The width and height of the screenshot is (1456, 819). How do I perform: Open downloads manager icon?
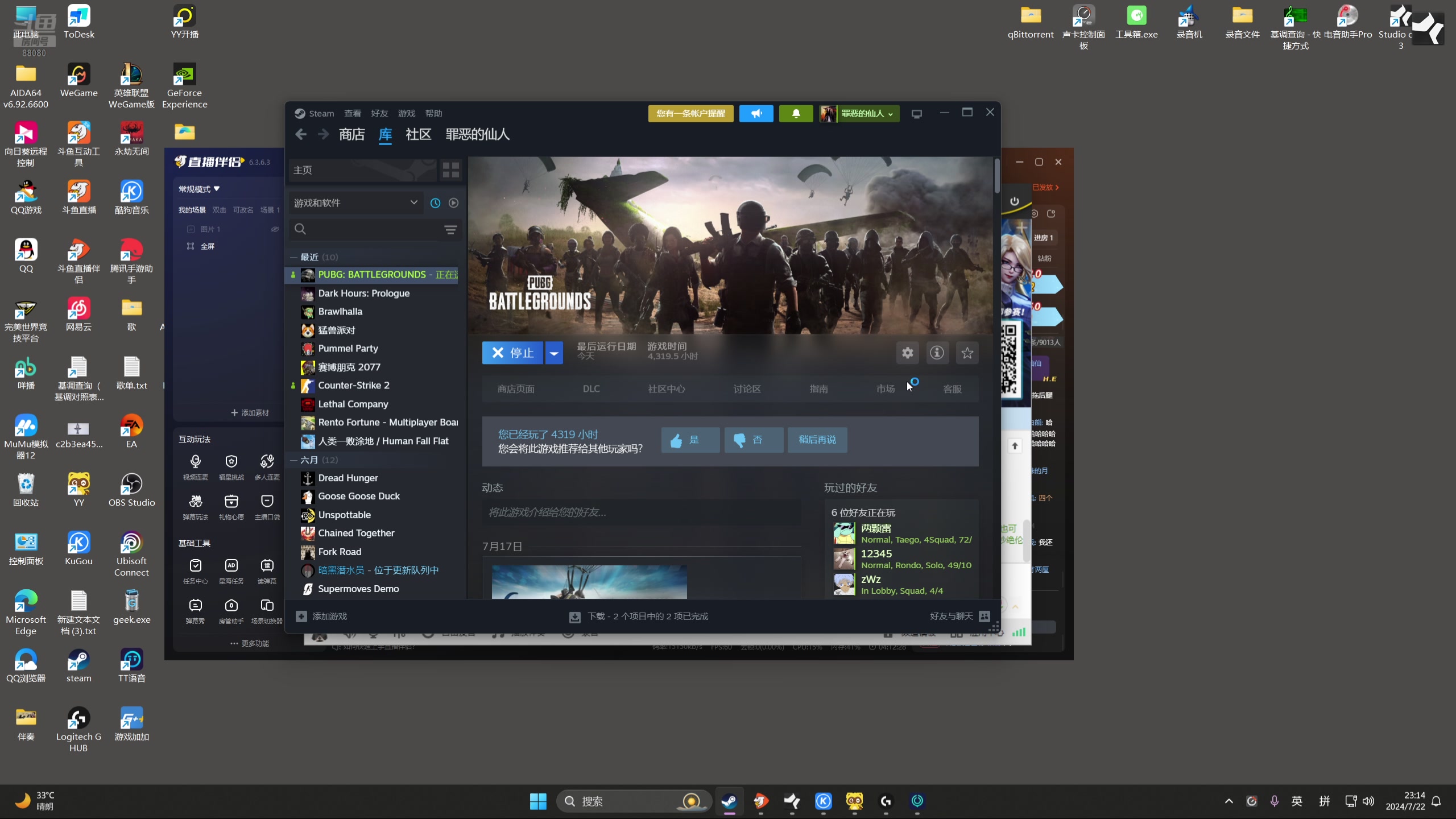pos(574,617)
